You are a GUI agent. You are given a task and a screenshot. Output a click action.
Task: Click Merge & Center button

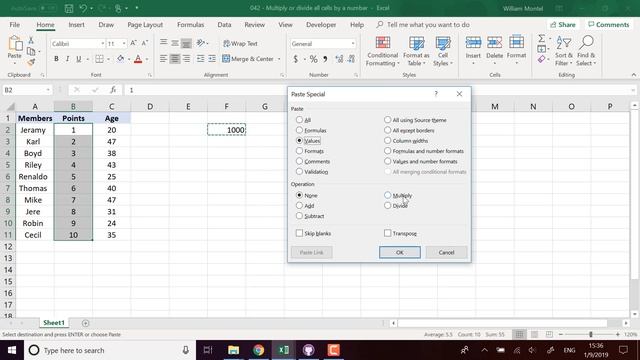coord(249,59)
